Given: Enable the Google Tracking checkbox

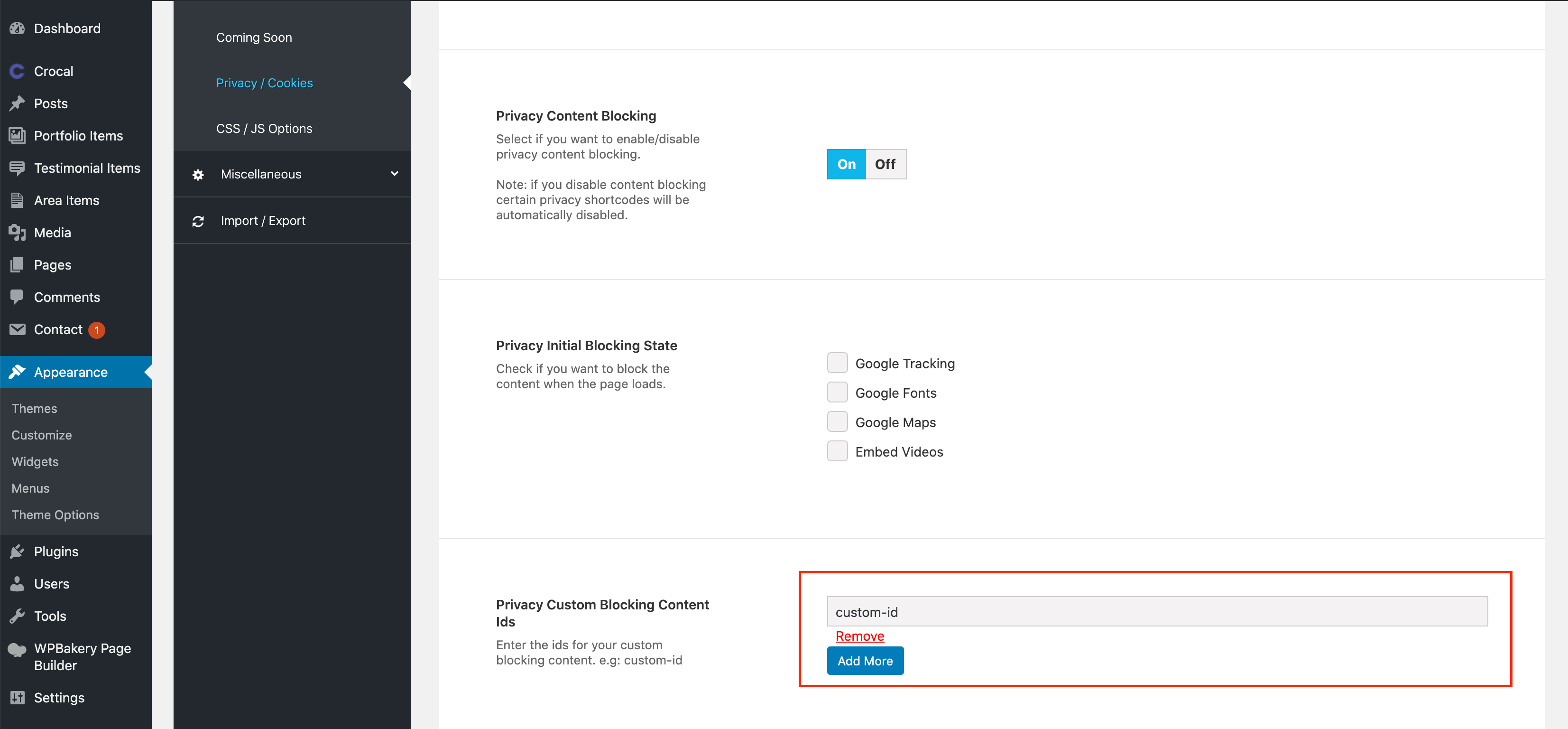Looking at the screenshot, I should (837, 363).
